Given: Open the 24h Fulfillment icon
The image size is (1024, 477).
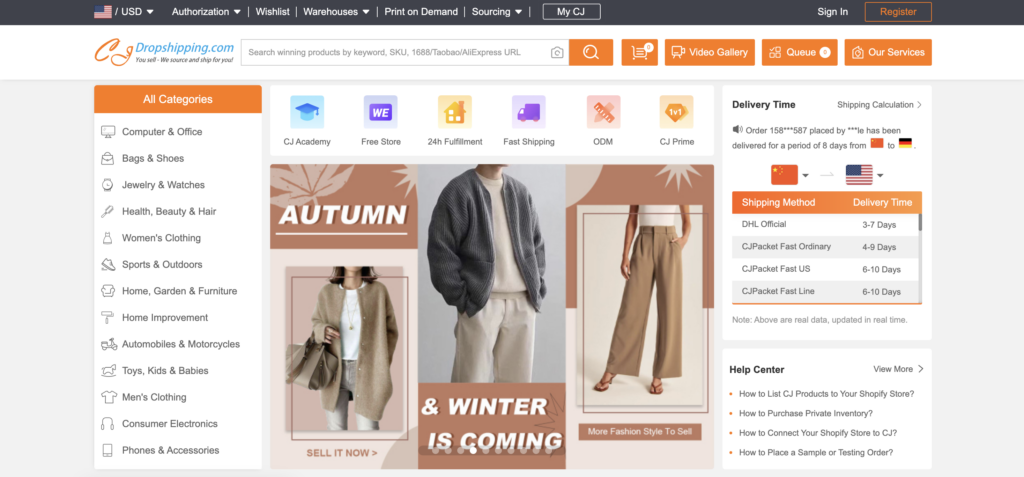Looking at the screenshot, I should click(x=454, y=112).
